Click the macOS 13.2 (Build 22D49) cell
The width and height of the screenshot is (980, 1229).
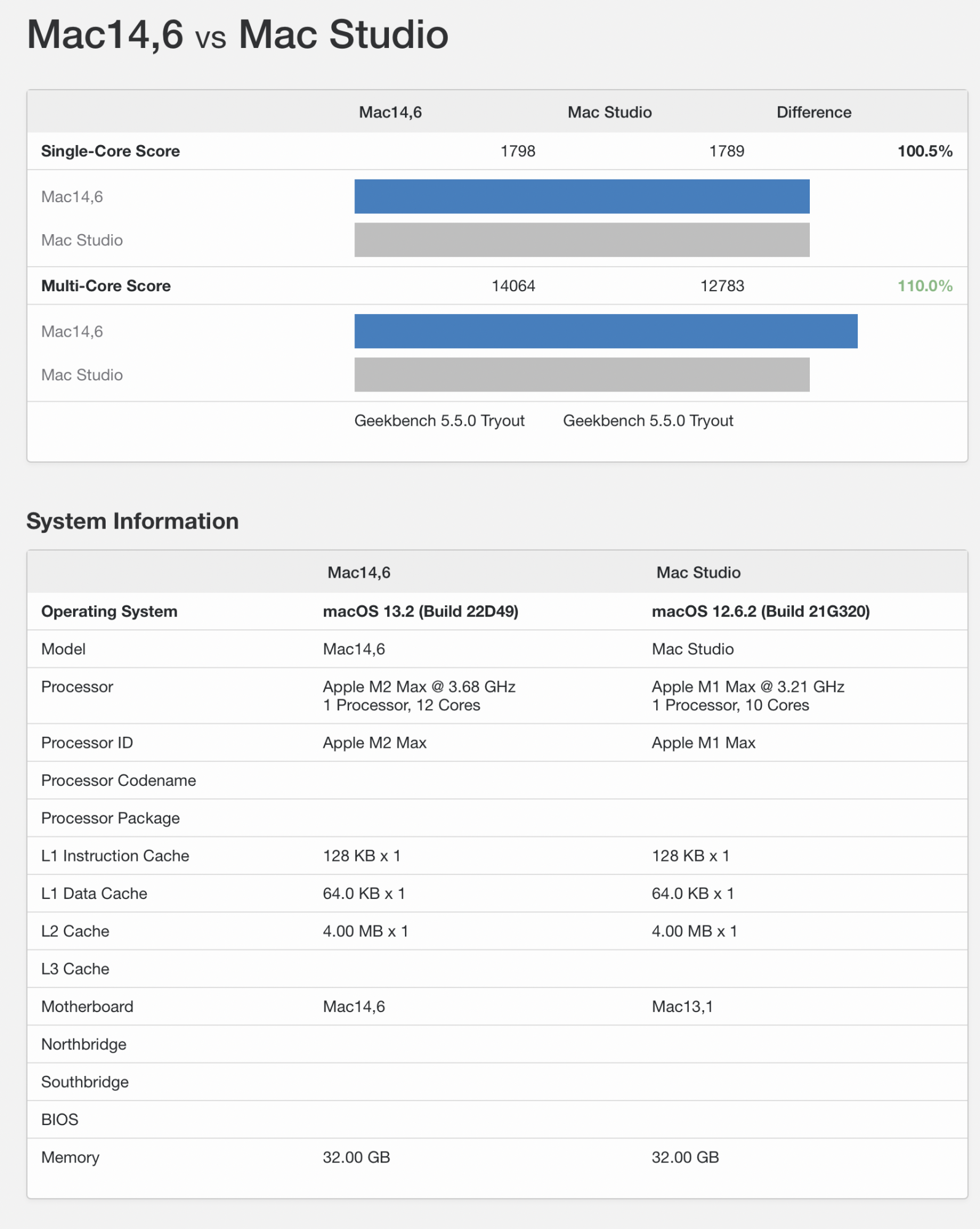pos(420,611)
